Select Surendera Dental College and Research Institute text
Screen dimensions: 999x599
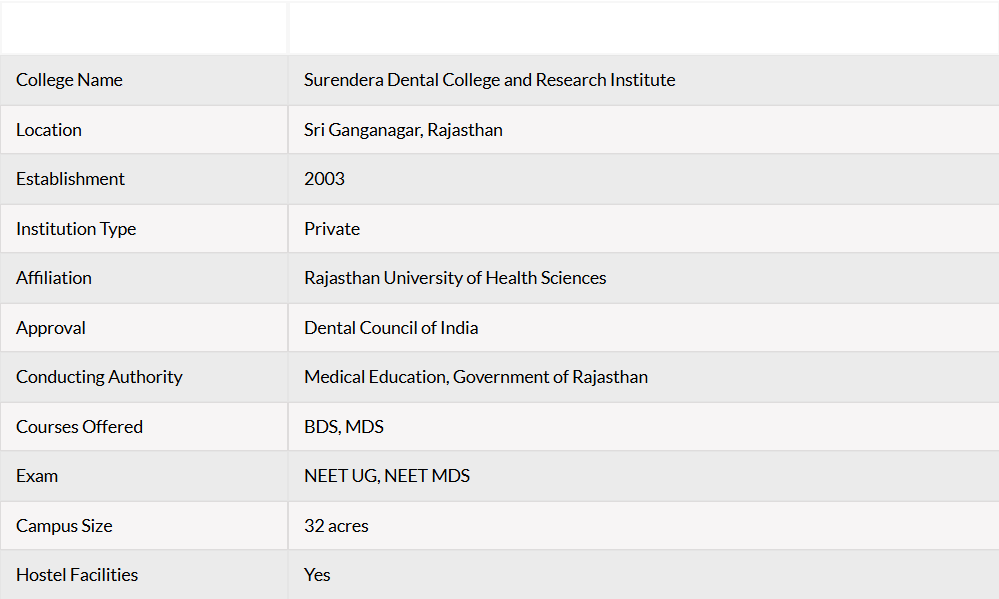pos(489,80)
